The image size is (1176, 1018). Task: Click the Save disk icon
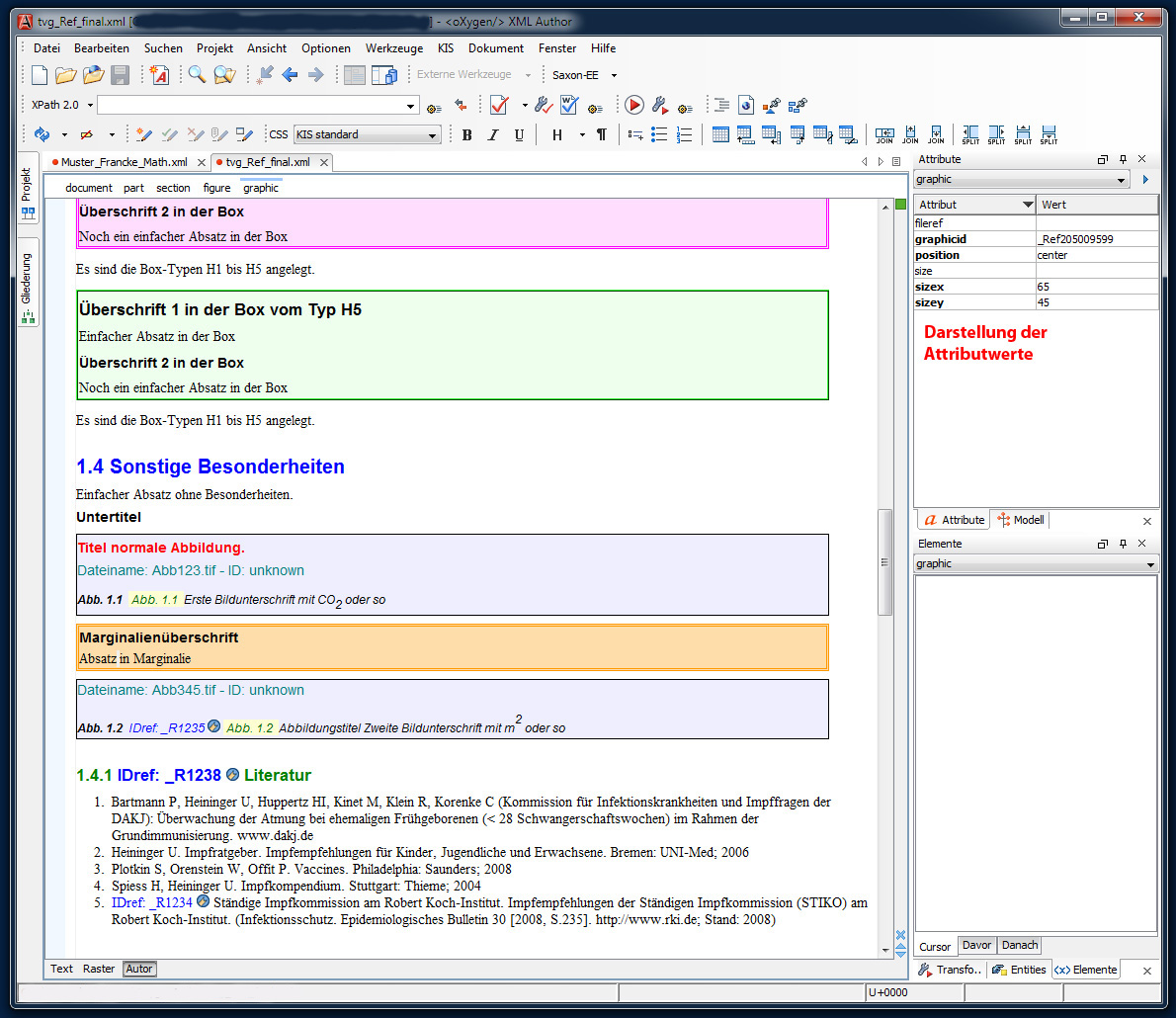[120, 75]
